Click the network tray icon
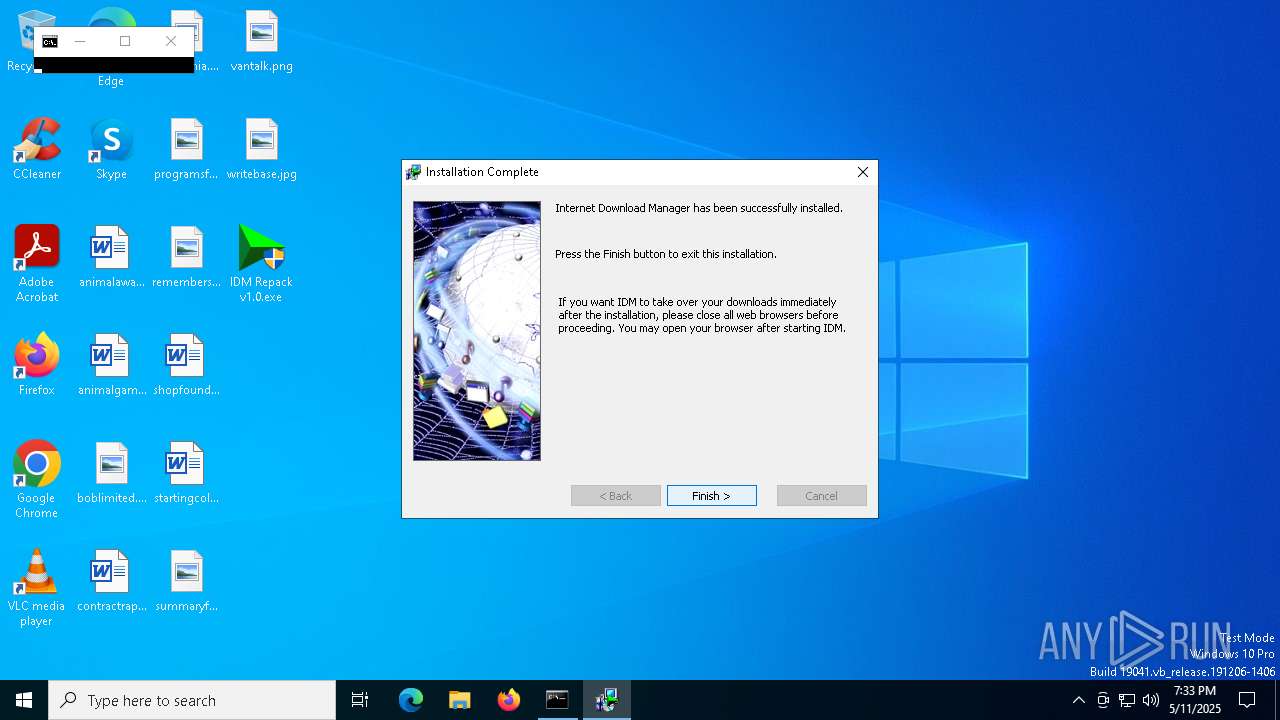This screenshot has width=1280, height=720. [1127, 700]
